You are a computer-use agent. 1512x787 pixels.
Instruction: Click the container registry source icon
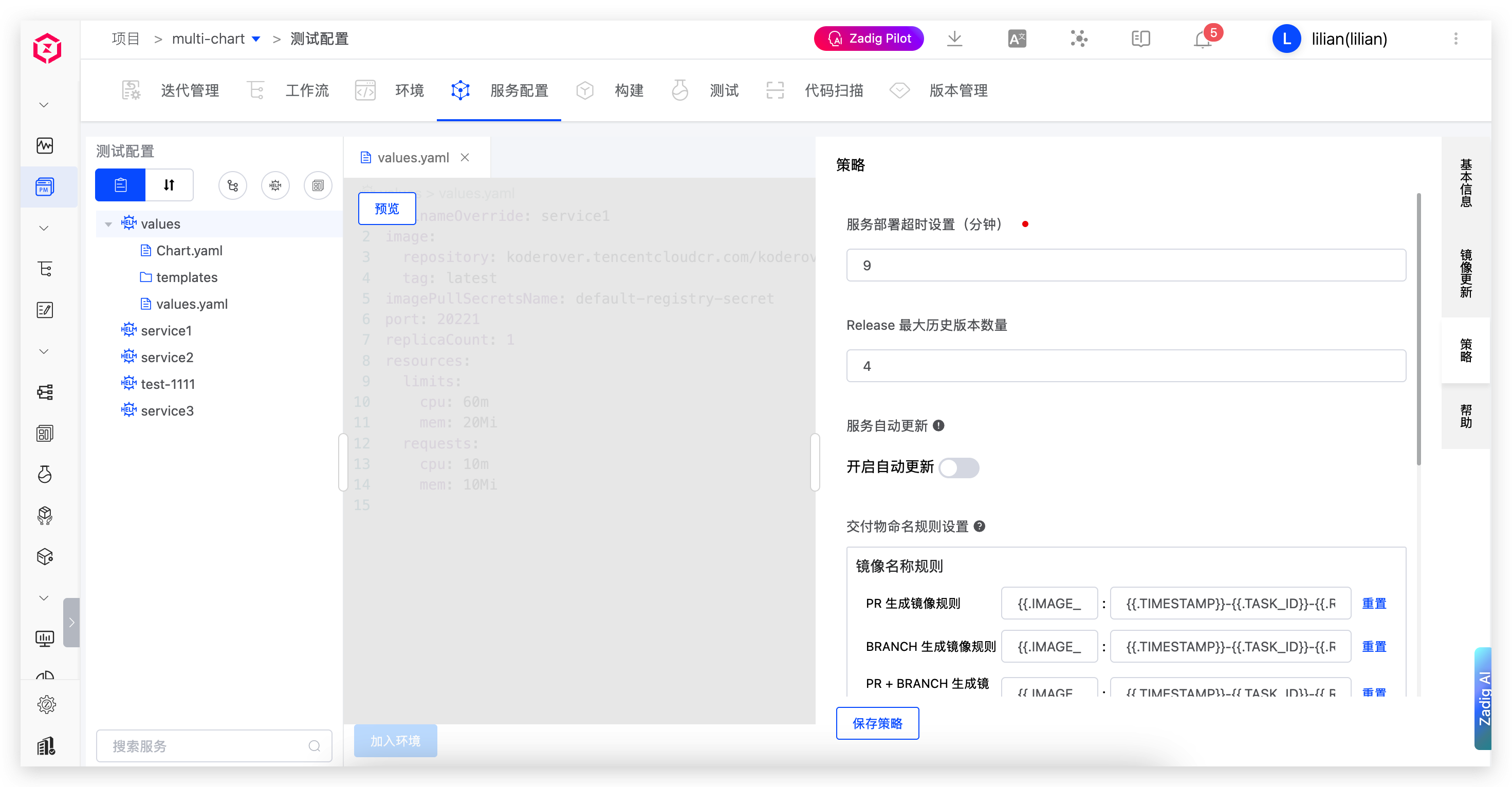[x=318, y=185]
